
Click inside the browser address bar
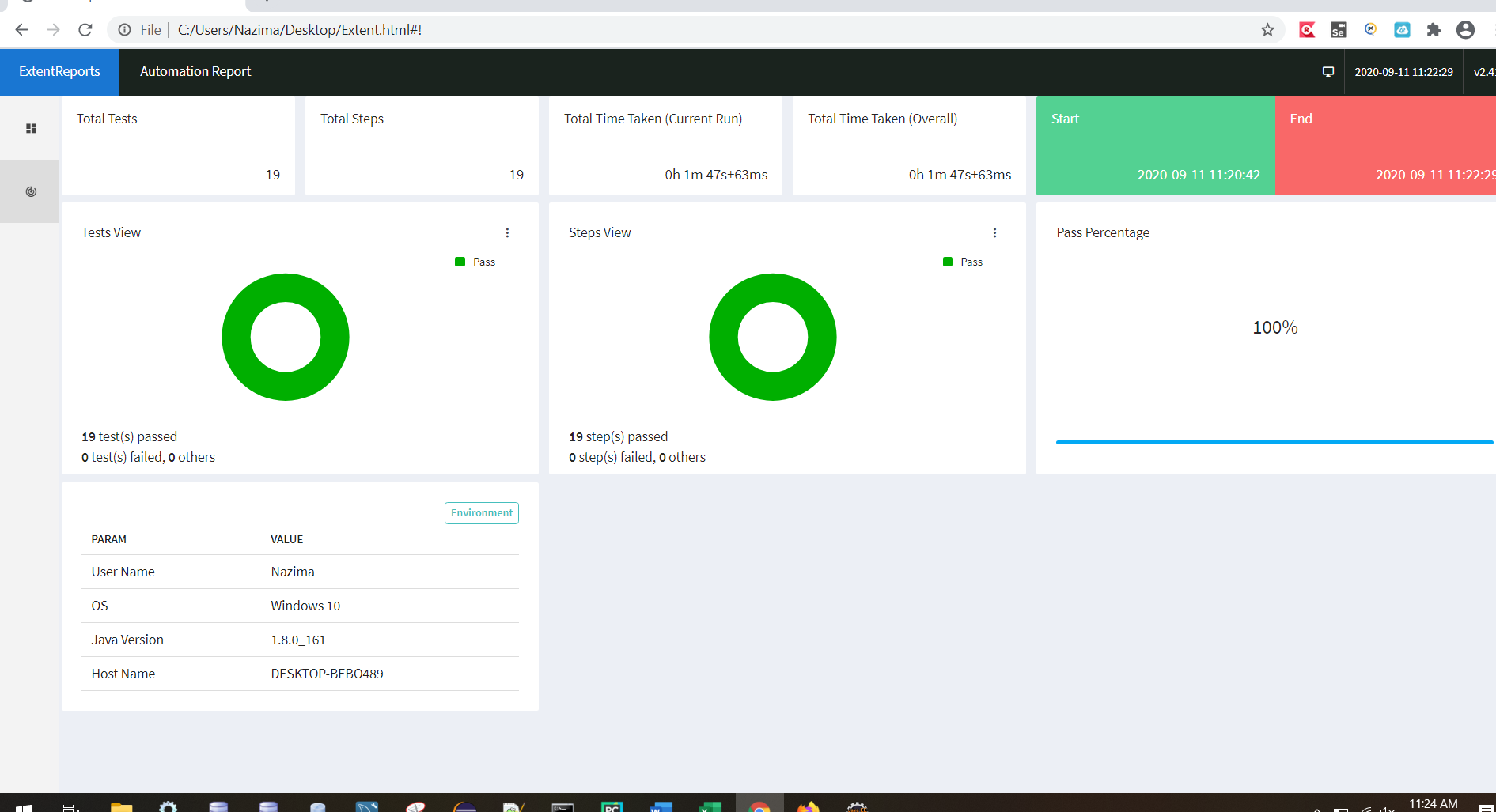click(554, 29)
